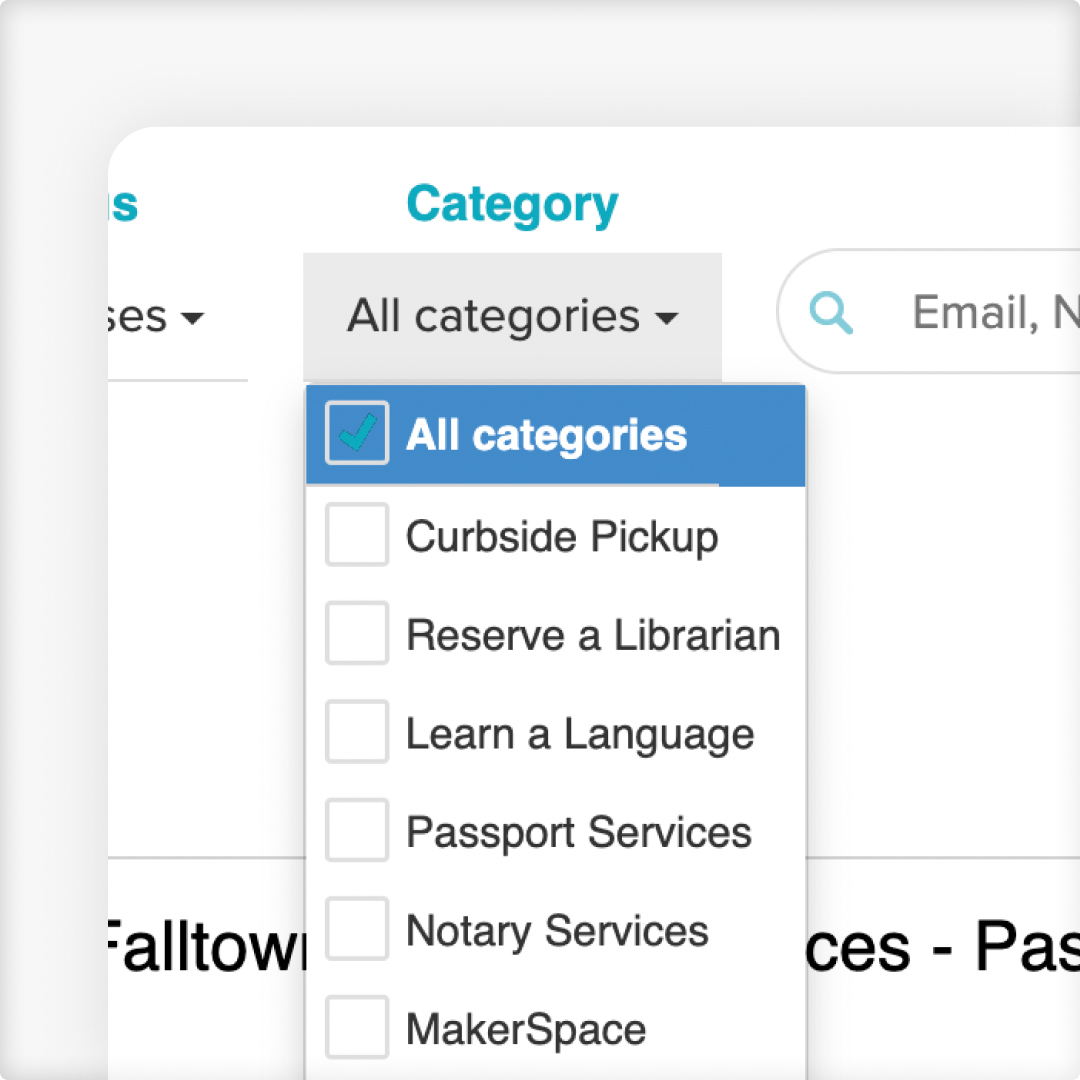Select the highlighted All categories menu item
This screenshot has height=1080, width=1080.
click(x=556, y=435)
